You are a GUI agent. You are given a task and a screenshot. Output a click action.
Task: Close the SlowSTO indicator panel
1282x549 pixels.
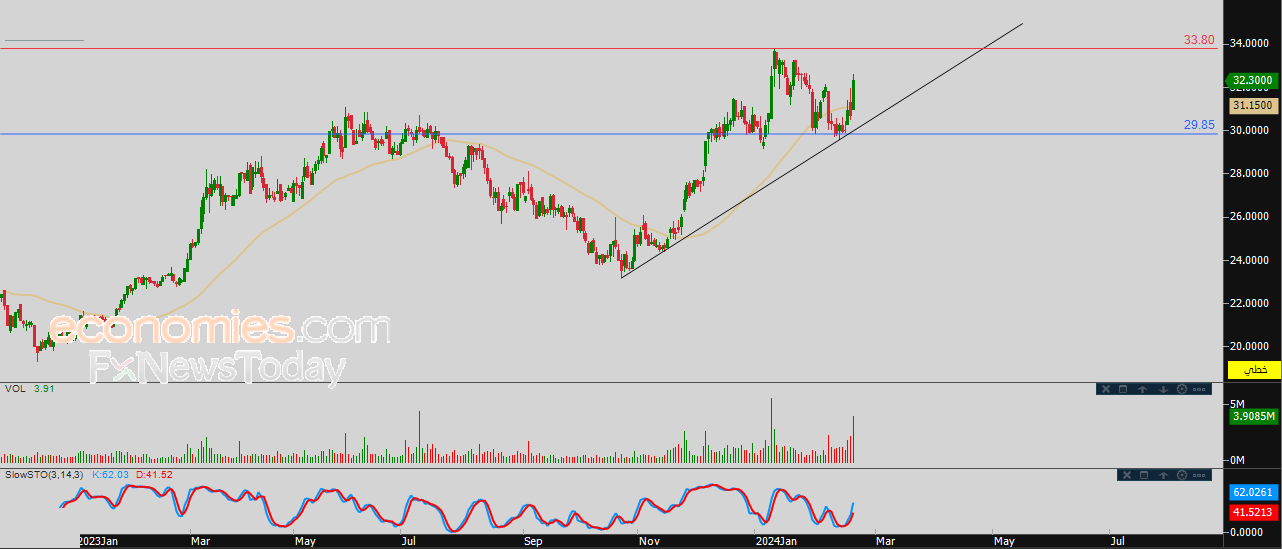(1127, 475)
